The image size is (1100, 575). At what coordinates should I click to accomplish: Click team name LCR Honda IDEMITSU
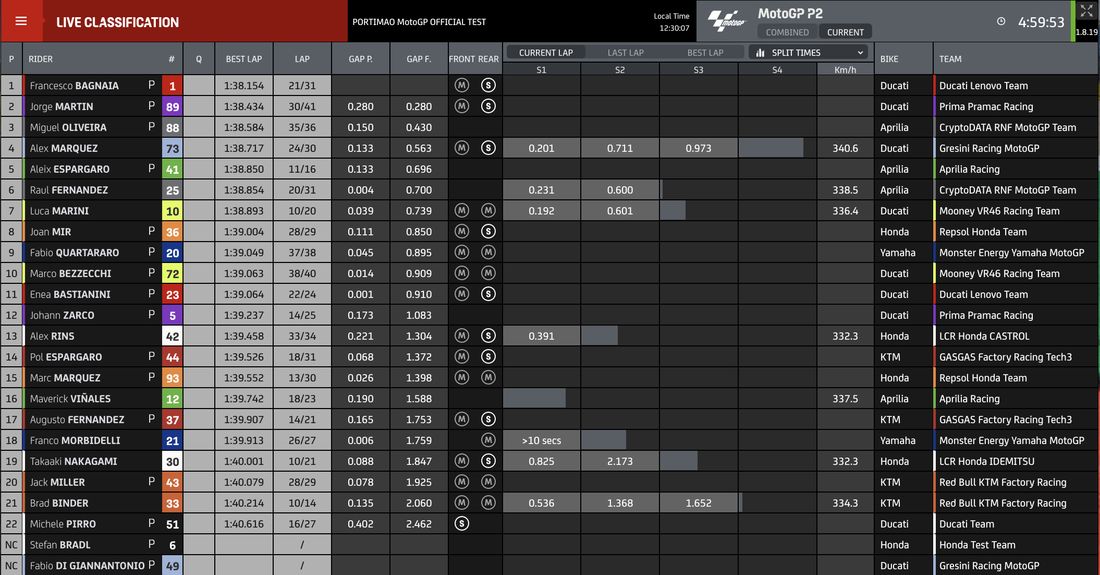986,461
